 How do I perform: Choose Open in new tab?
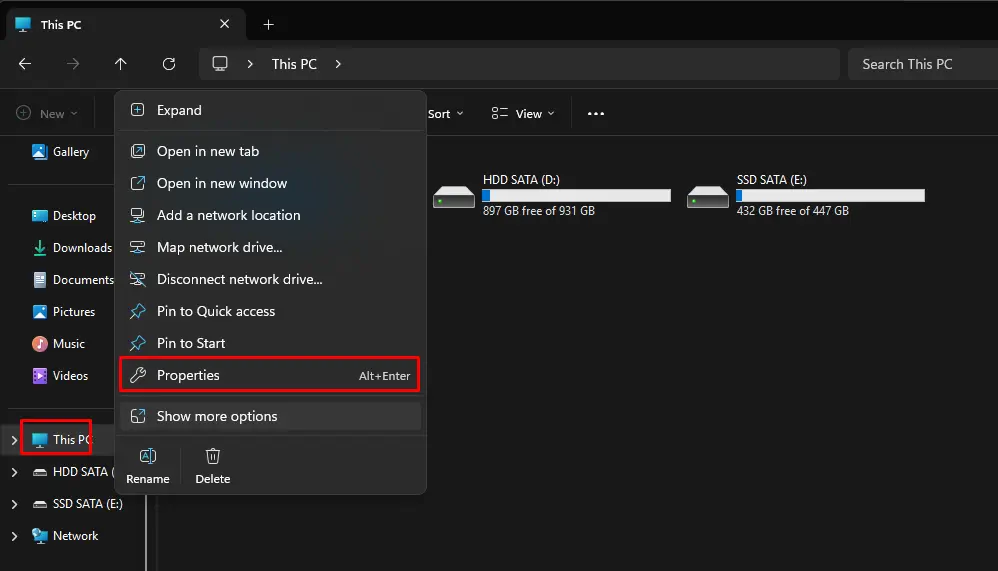[x=270, y=152]
